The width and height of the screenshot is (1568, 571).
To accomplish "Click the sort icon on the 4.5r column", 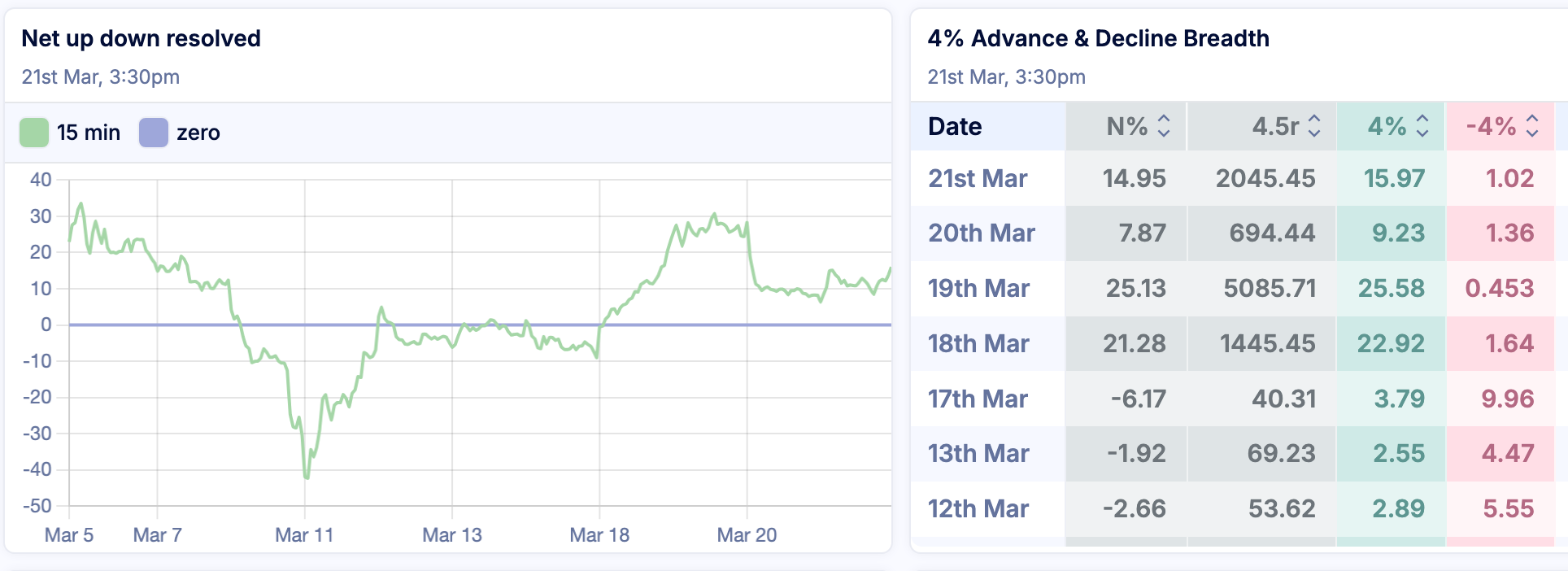I will tap(1315, 126).
